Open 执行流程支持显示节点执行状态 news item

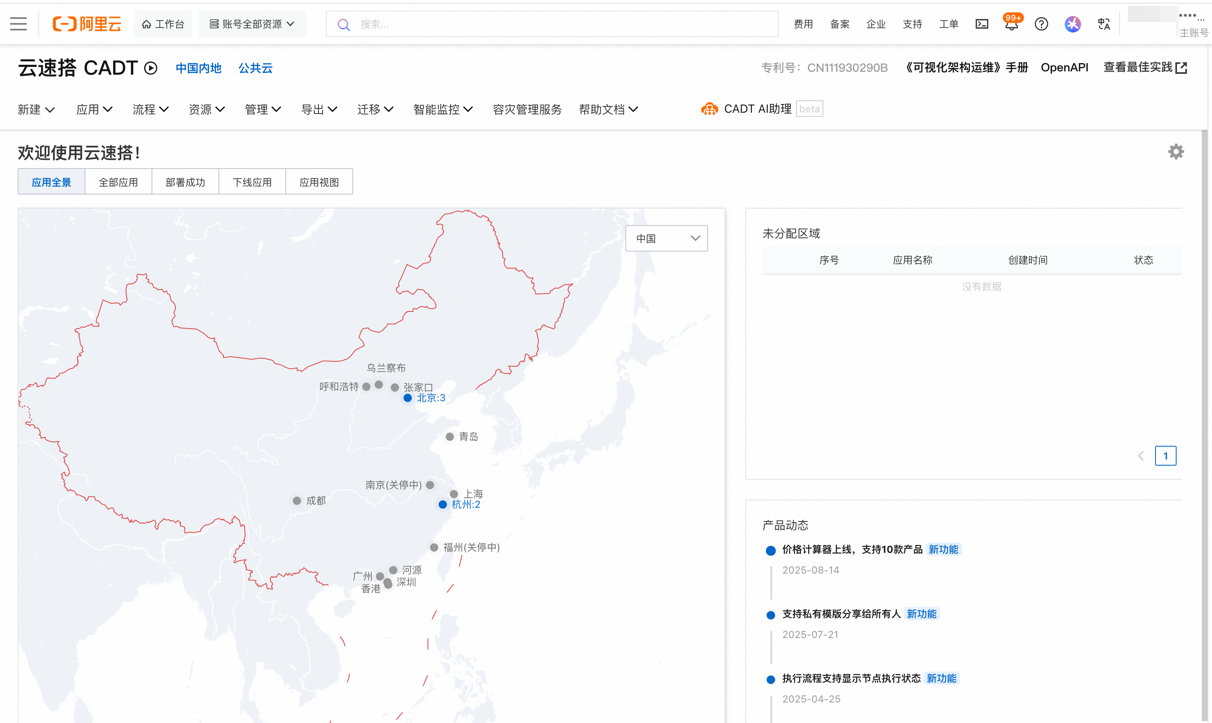point(851,679)
